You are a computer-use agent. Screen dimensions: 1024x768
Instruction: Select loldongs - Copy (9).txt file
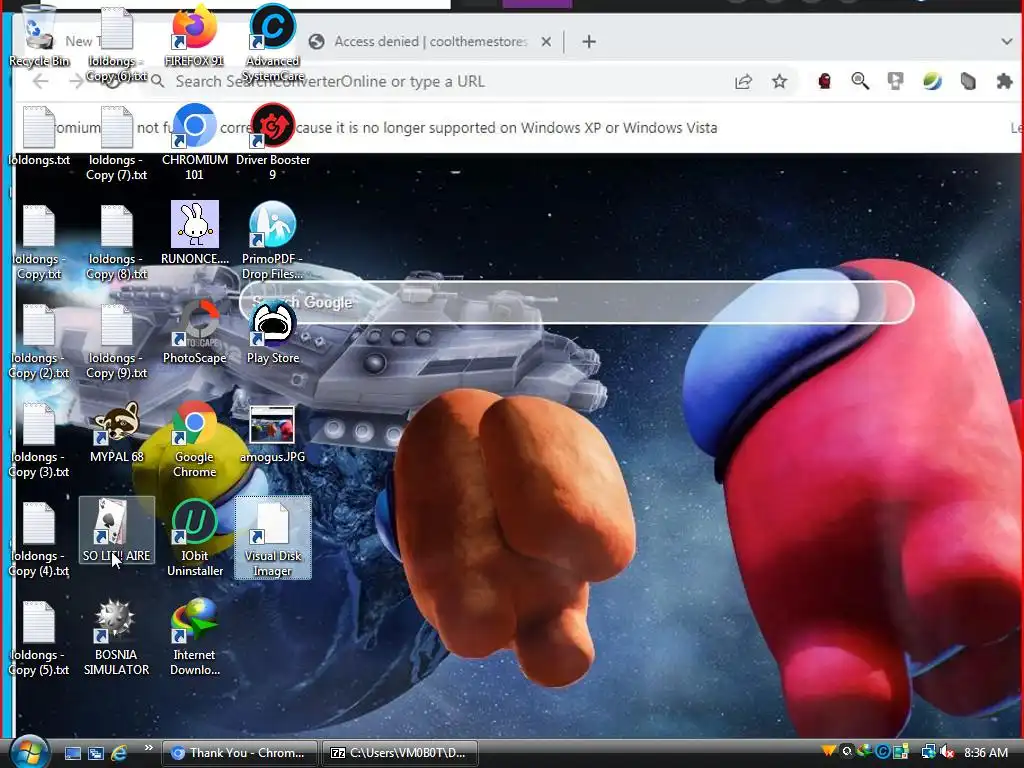pos(116,342)
